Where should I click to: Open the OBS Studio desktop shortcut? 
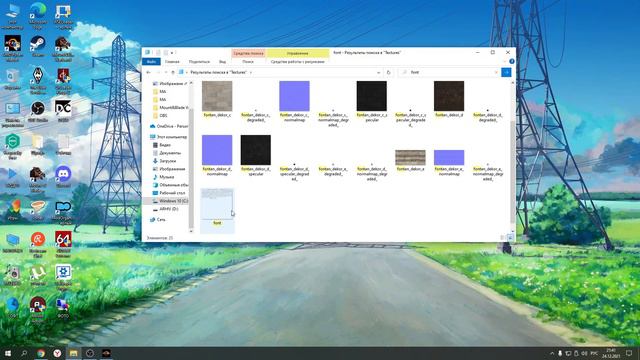point(38,111)
